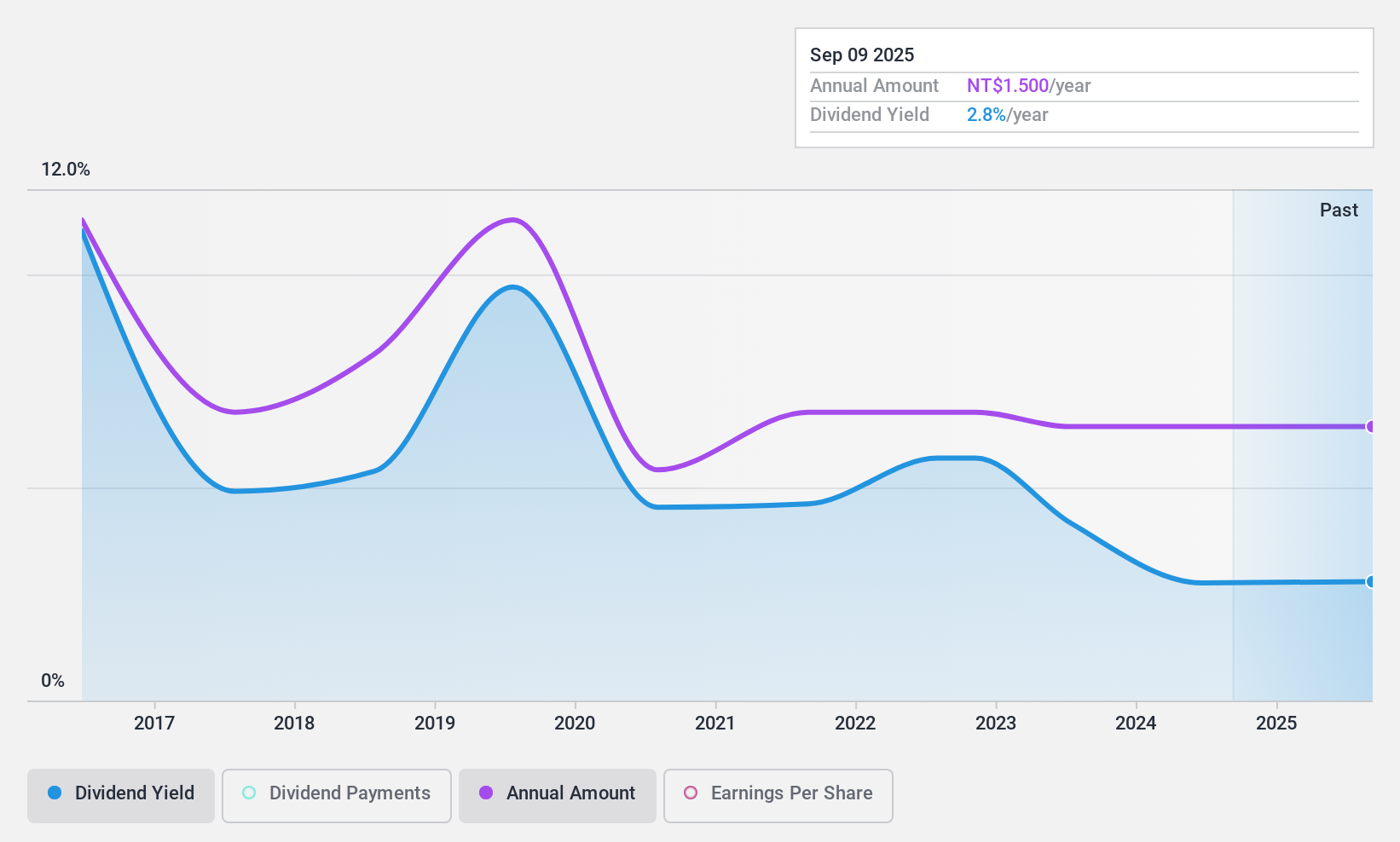Select the Past label in the chart

pyautogui.click(x=1339, y=210)
